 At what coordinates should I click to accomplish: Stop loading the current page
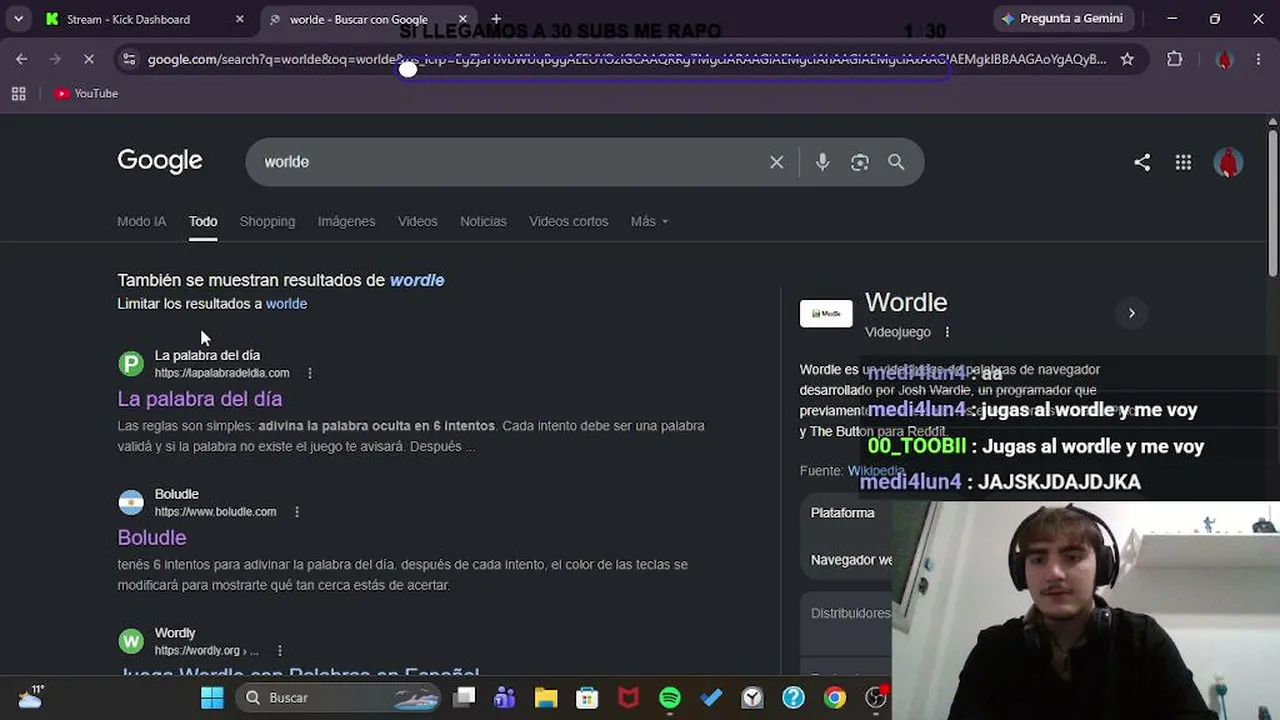click(88, 59)
